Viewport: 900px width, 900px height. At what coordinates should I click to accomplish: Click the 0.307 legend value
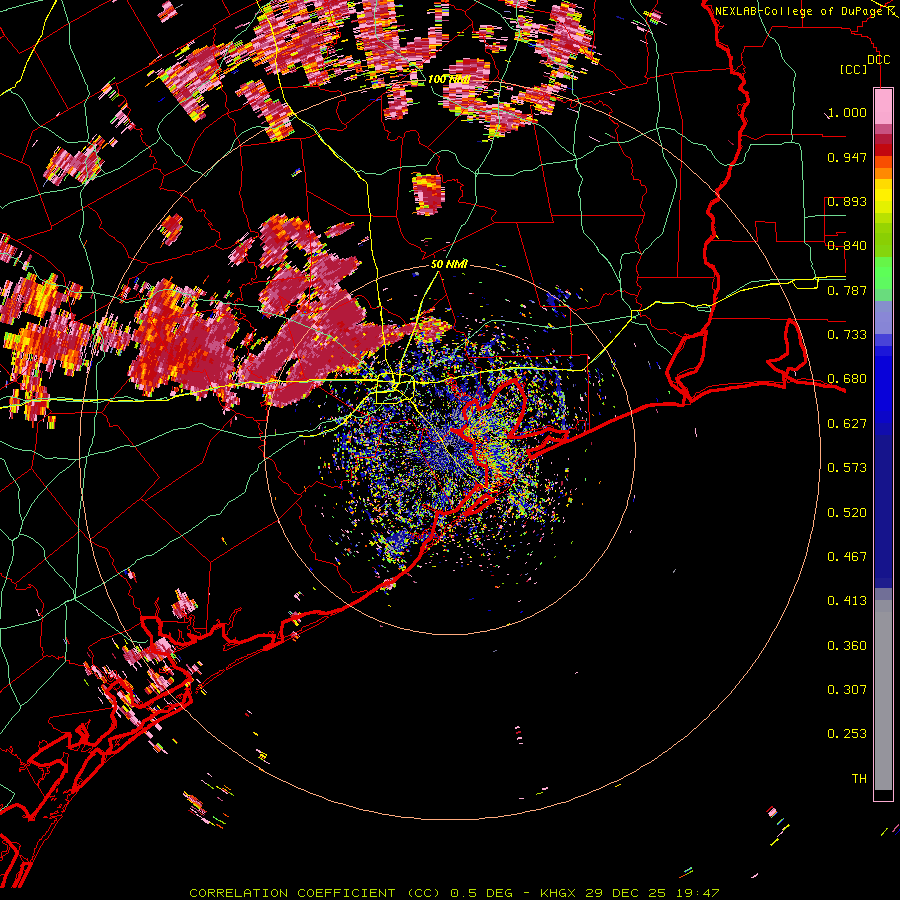847,690
